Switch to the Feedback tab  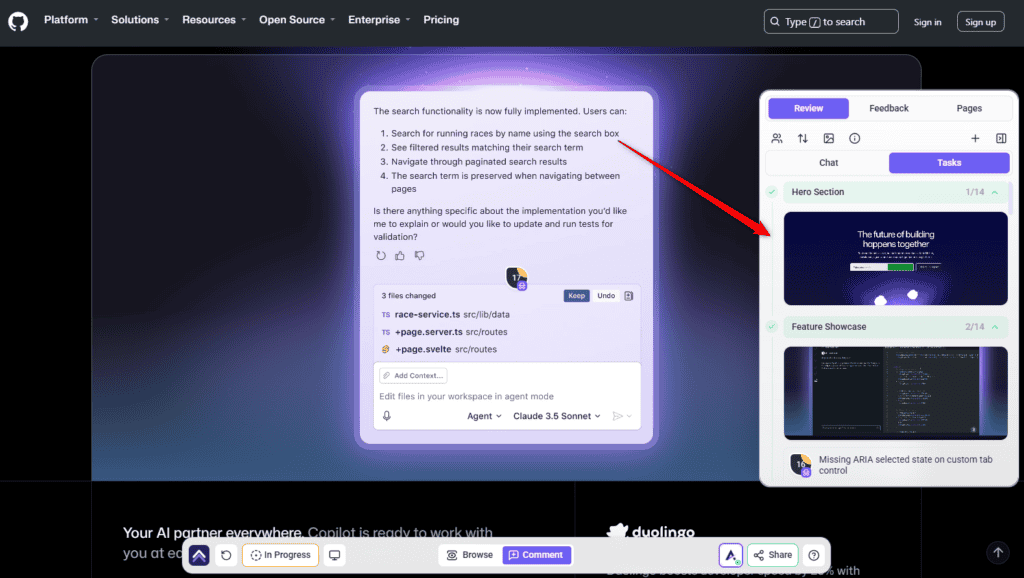(x=889, y=108)
